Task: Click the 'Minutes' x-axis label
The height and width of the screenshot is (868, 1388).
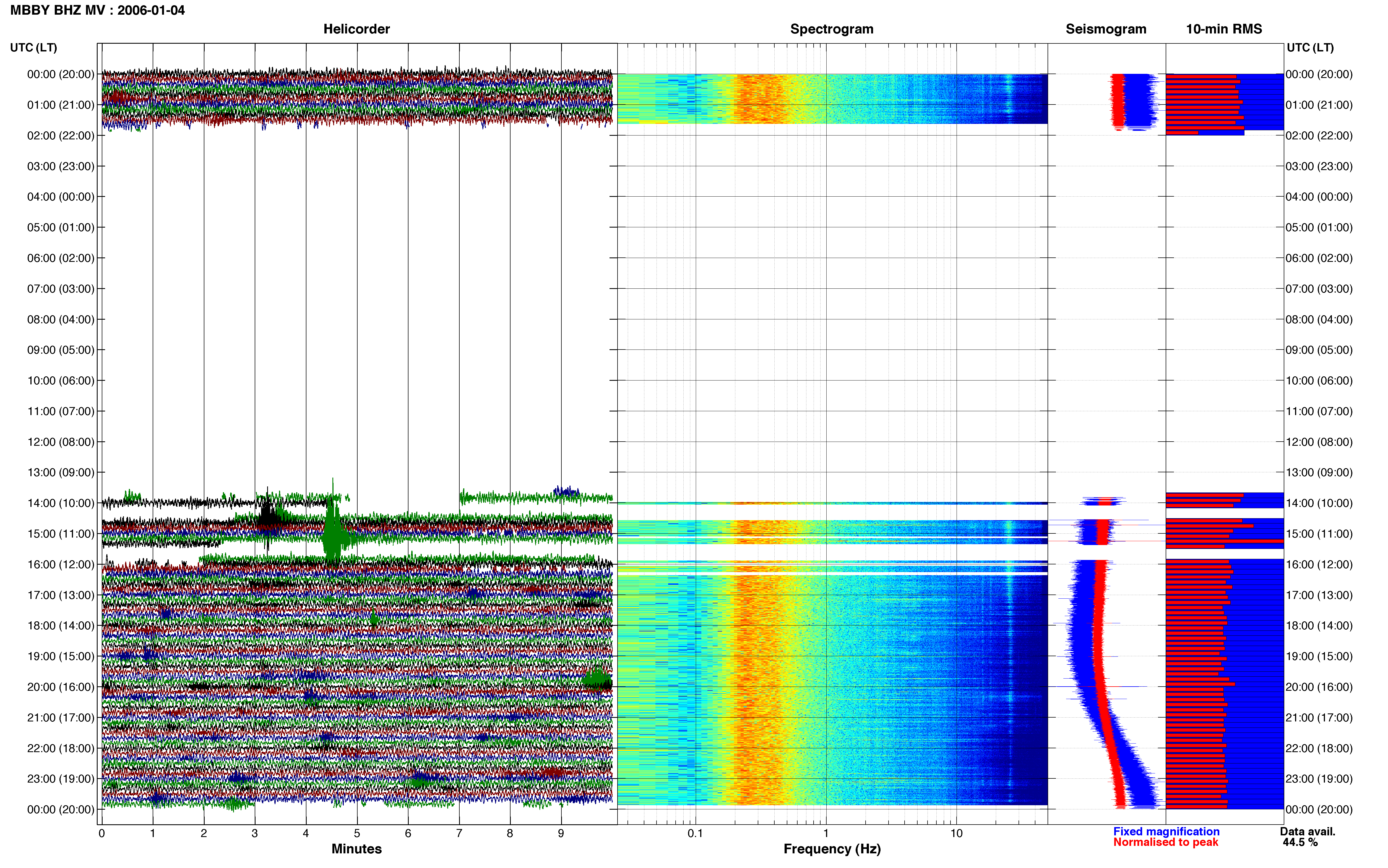Action: [x=356, y=849]
